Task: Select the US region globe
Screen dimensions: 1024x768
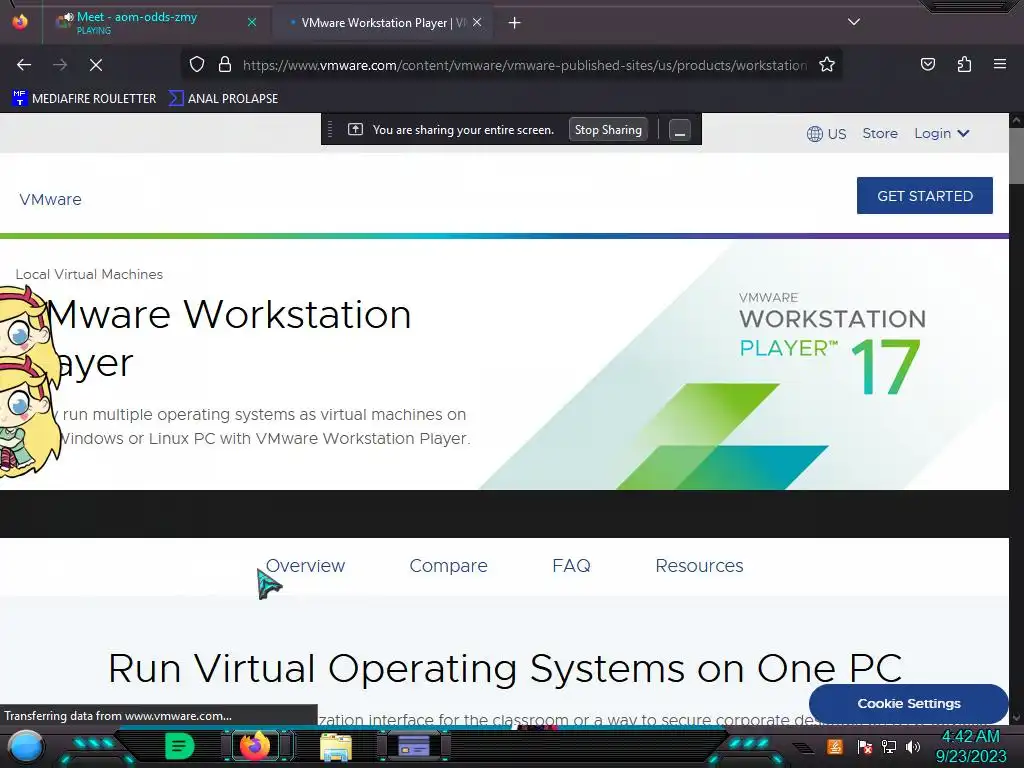Action: tap(826, 134)
